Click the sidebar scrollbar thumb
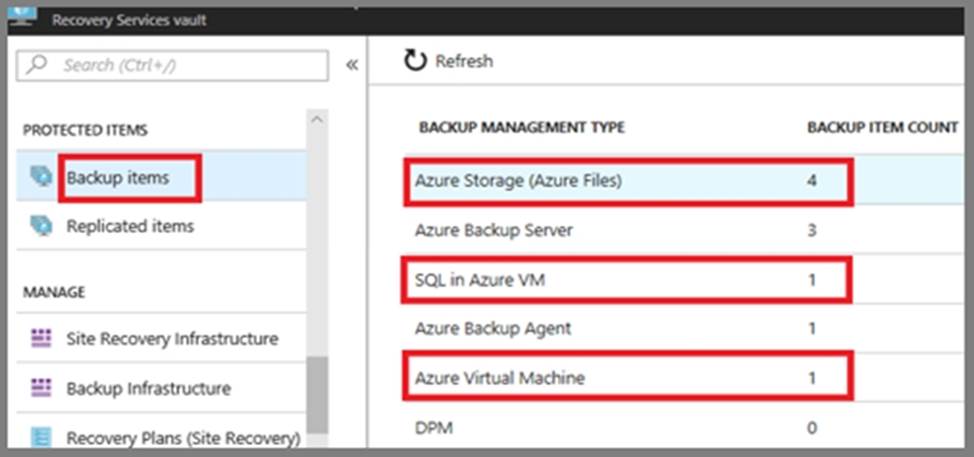Viewport: 974px width, 457px height. coord(317,395)
